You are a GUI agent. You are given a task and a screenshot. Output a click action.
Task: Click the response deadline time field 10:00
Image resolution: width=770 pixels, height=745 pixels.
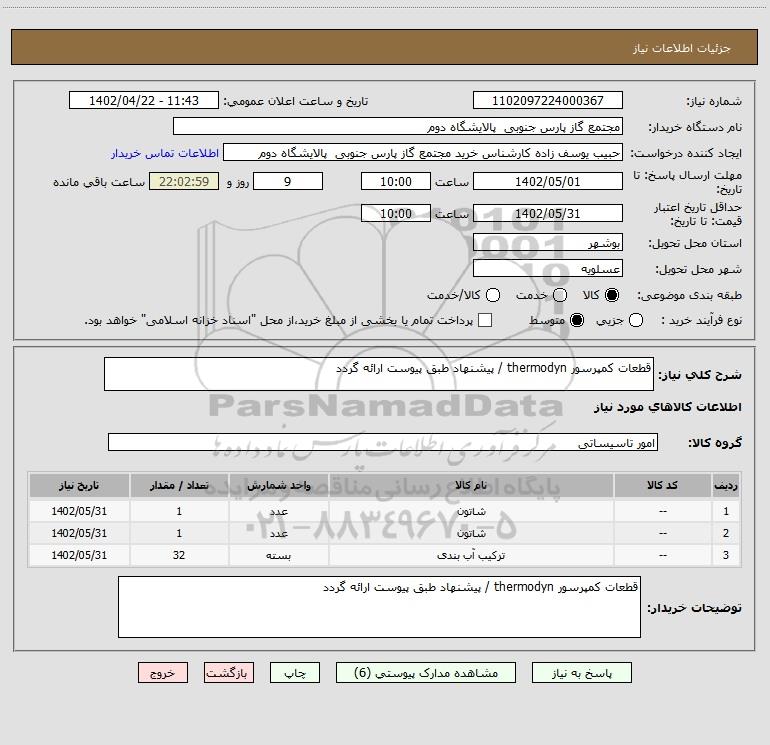(x=396, y=181)
